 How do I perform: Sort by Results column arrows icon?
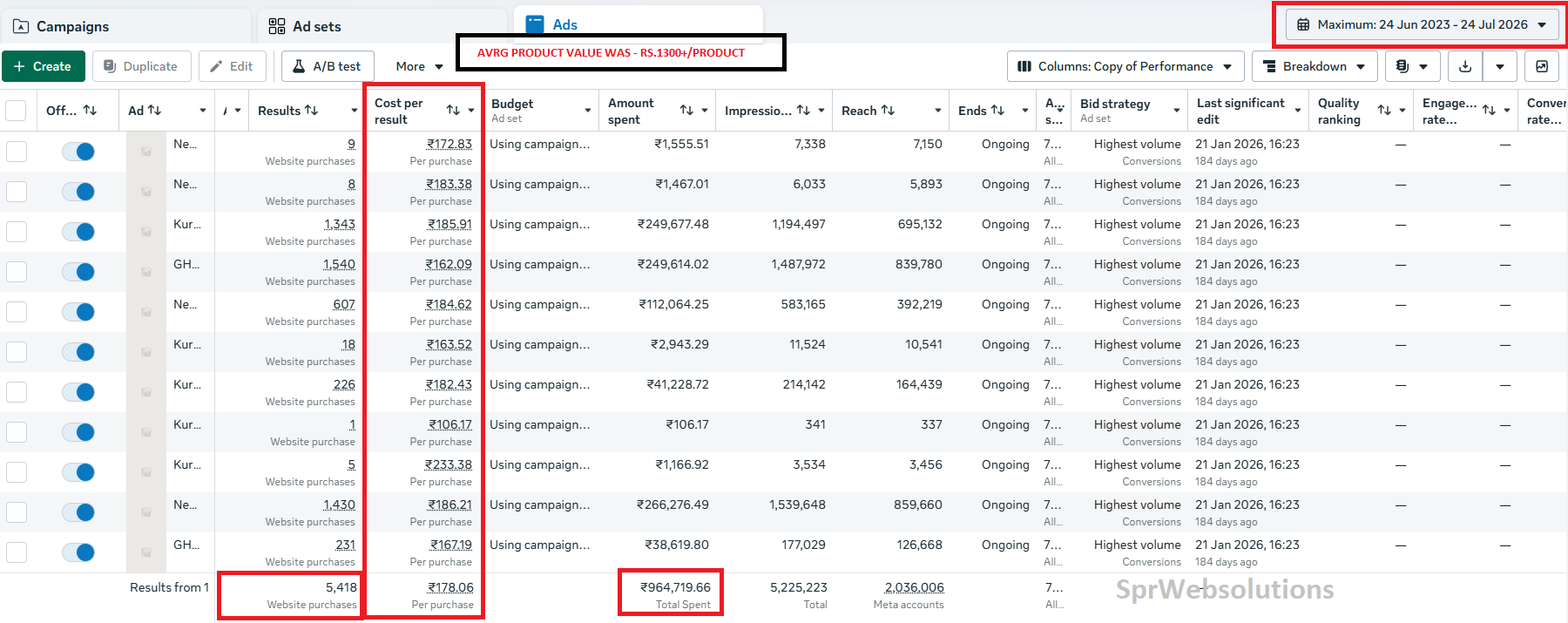coord(311,111)
